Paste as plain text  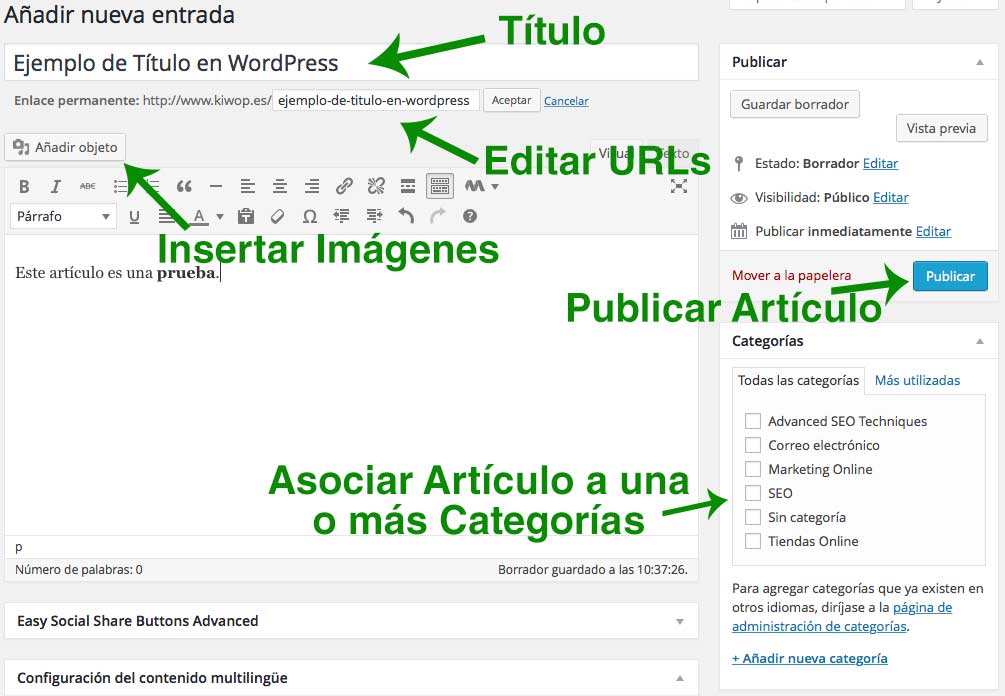[245, 217]
